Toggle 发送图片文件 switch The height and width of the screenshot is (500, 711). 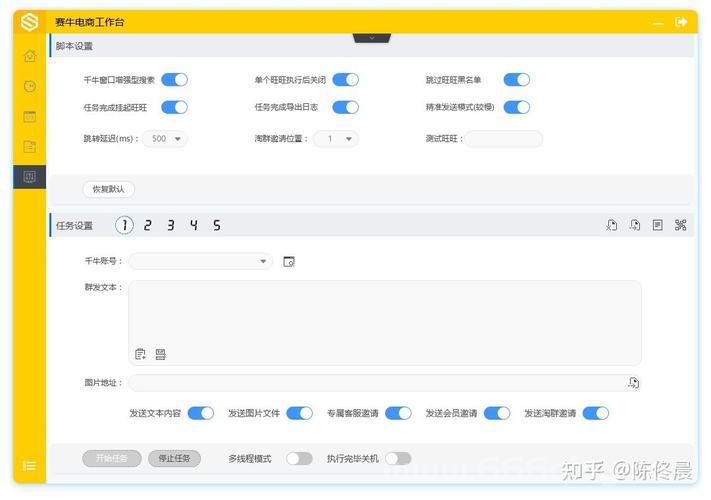tap(300, 413)
